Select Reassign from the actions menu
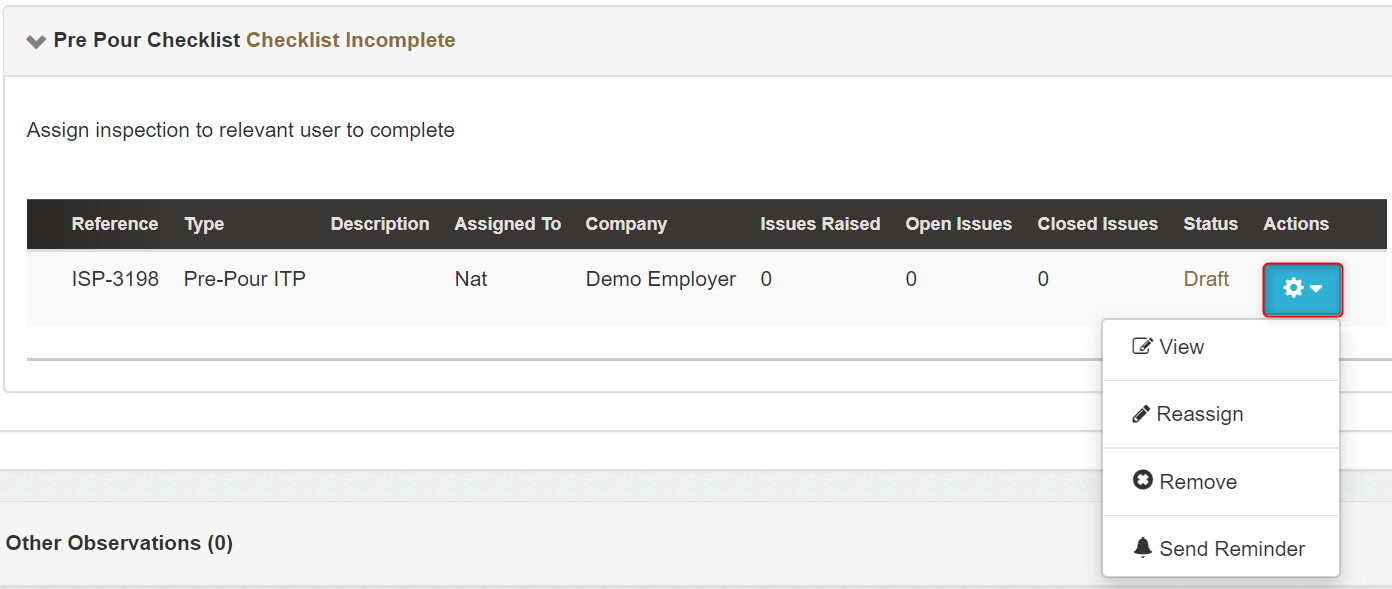Screen dimensions: 1392x589 1199,414
